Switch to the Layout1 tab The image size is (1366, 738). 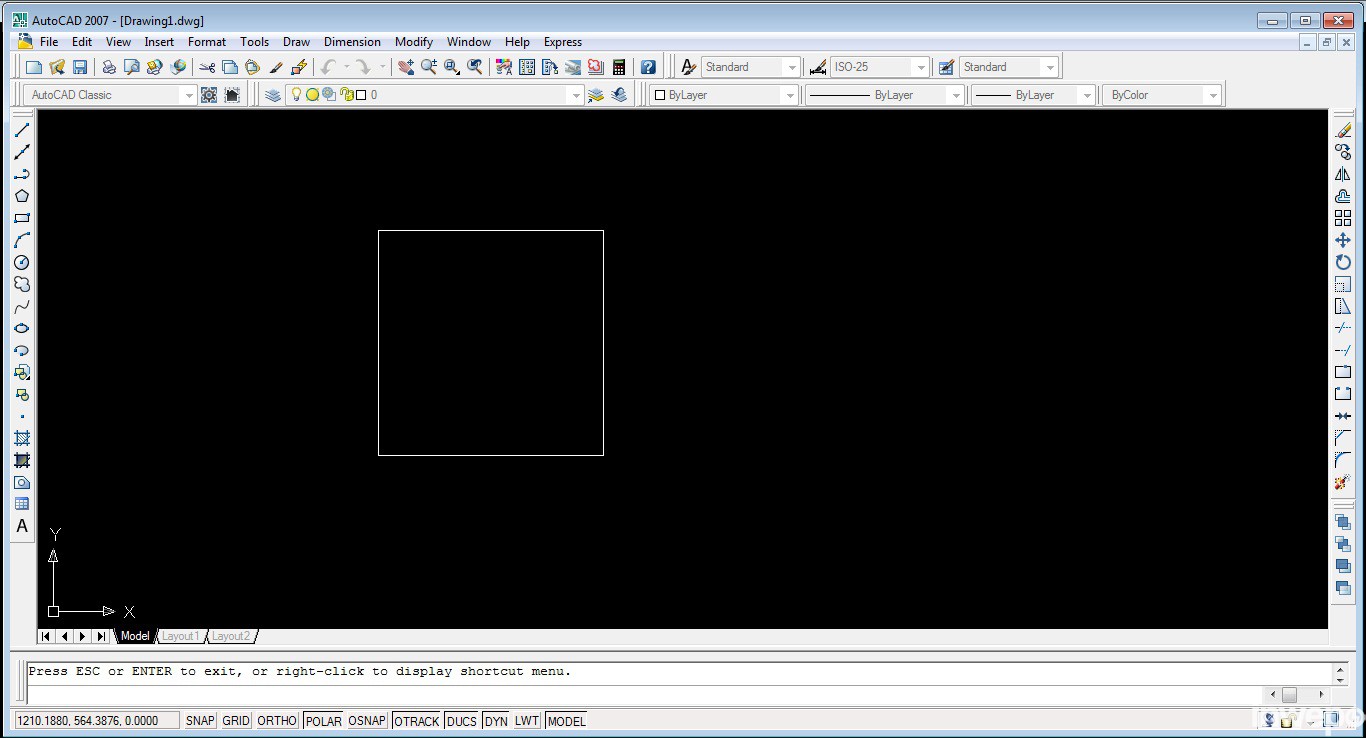coord(181,636)
